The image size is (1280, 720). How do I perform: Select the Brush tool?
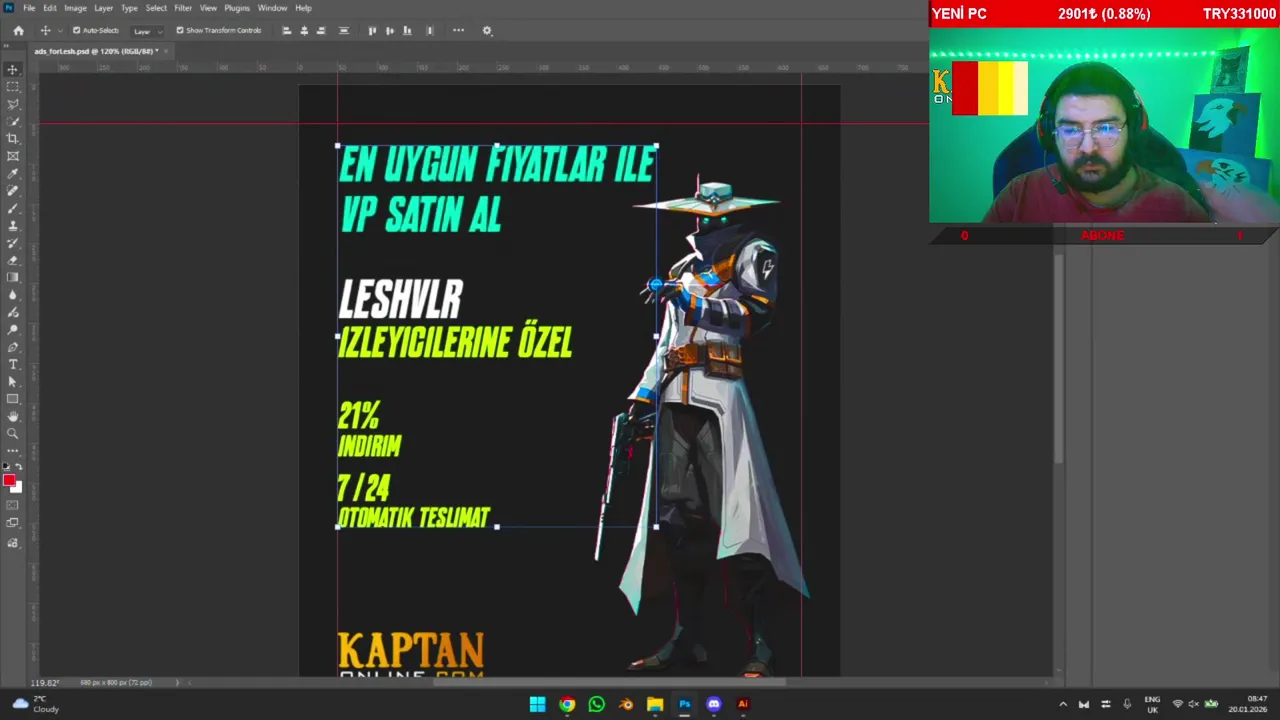pos(13,208)
